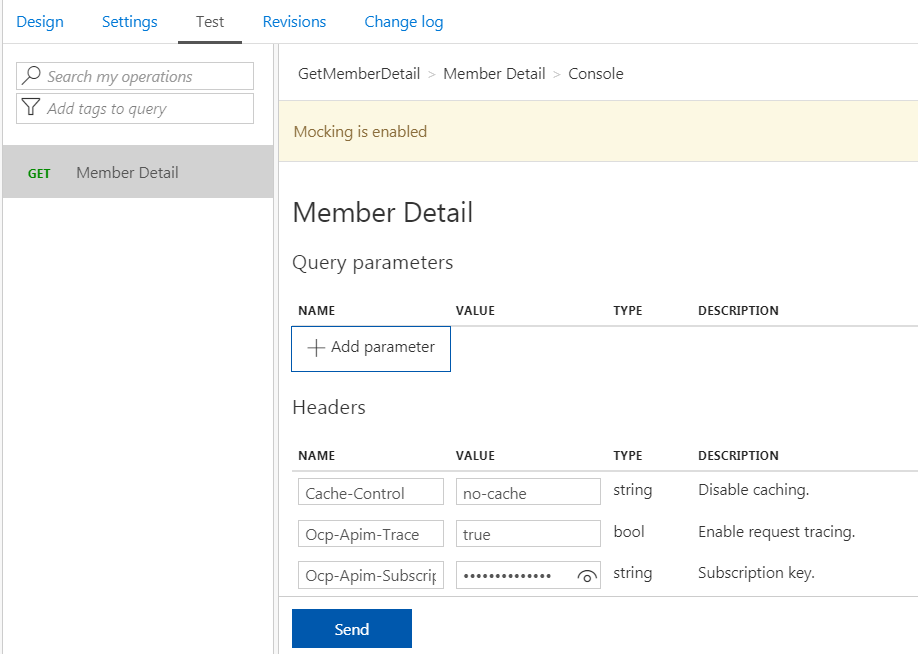Select the Test tab
The height and width of the screenshot is (654, 918).
pos(210,22)
